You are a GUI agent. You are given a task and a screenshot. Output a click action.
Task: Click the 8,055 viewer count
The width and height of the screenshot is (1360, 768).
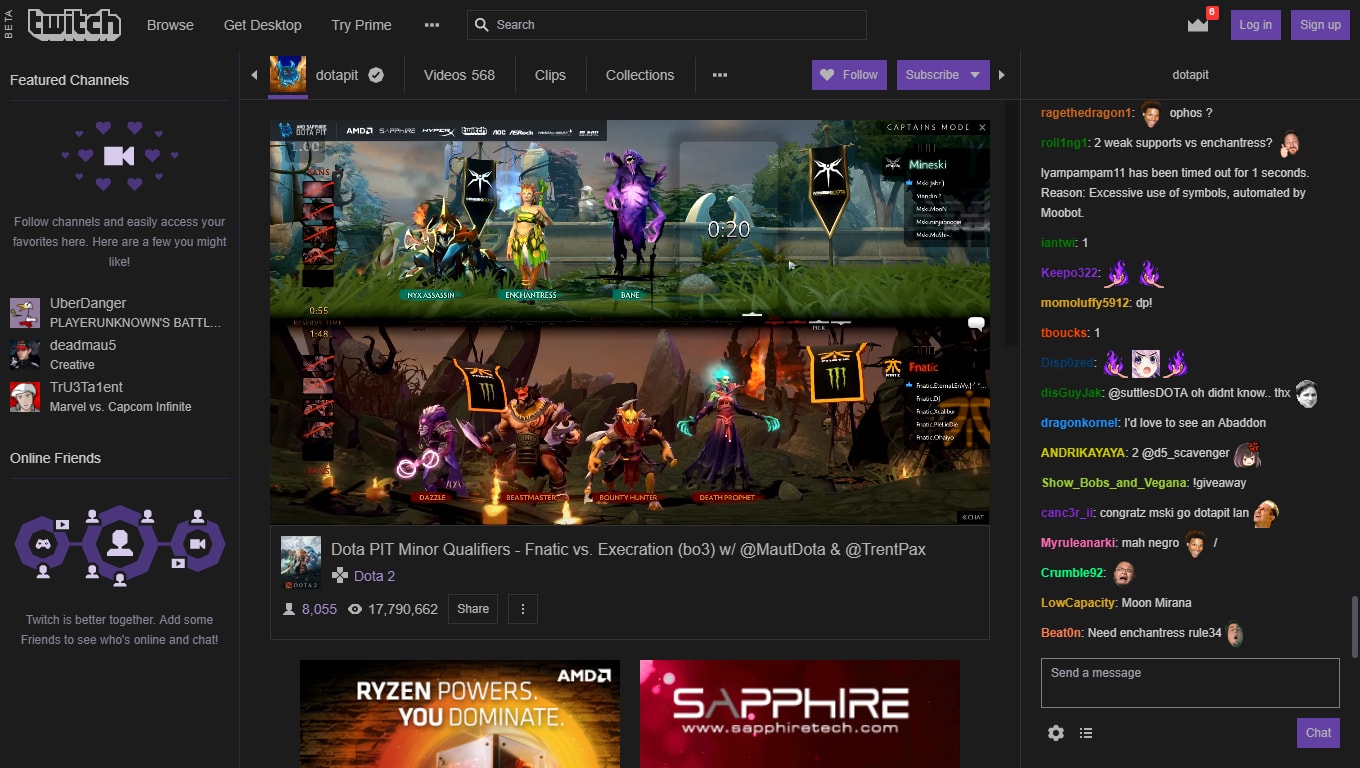(x=319, y=609)
